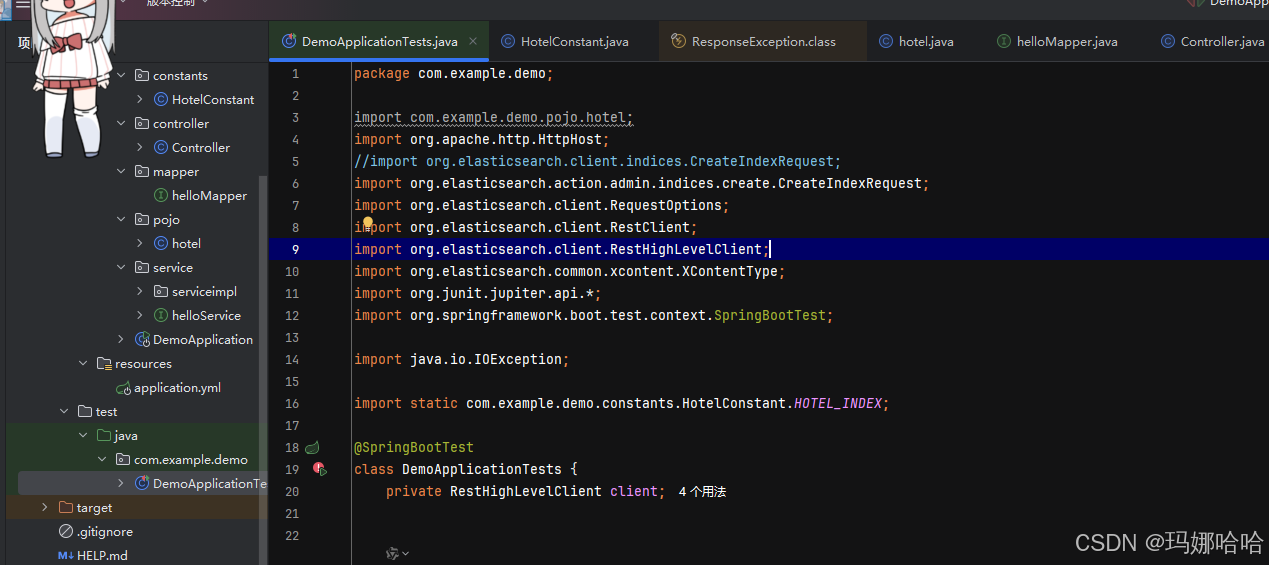Click the interface icon beside helloMapper
The height and width of the screenshot is (565, 1269).
(x=160, y=195)
